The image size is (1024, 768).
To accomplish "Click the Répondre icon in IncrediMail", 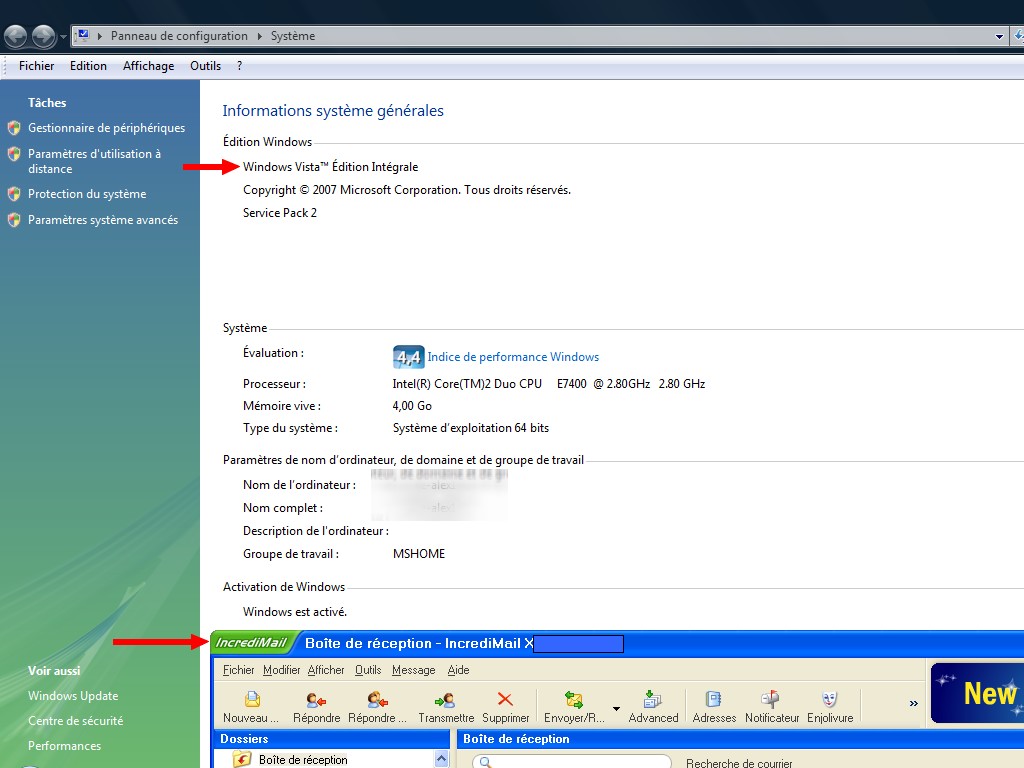I will [316, 701].
